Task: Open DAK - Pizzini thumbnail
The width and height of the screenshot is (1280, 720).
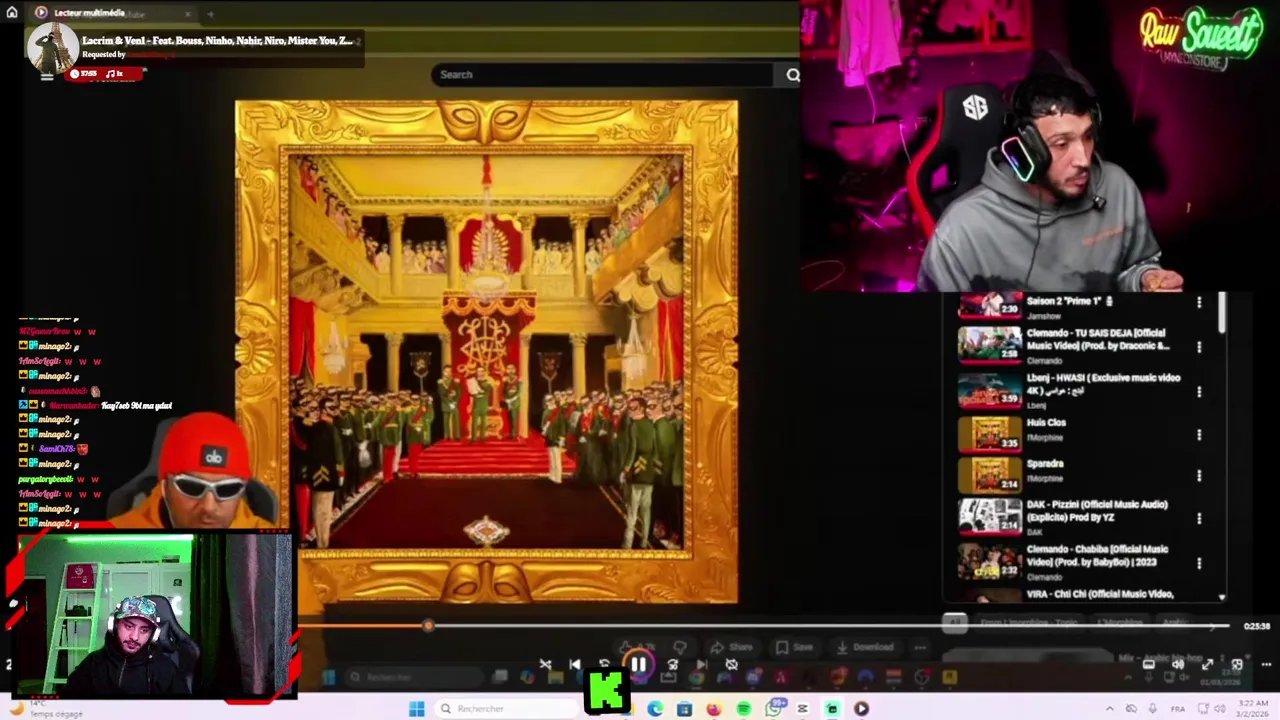Action: click(x=989, y=516)
